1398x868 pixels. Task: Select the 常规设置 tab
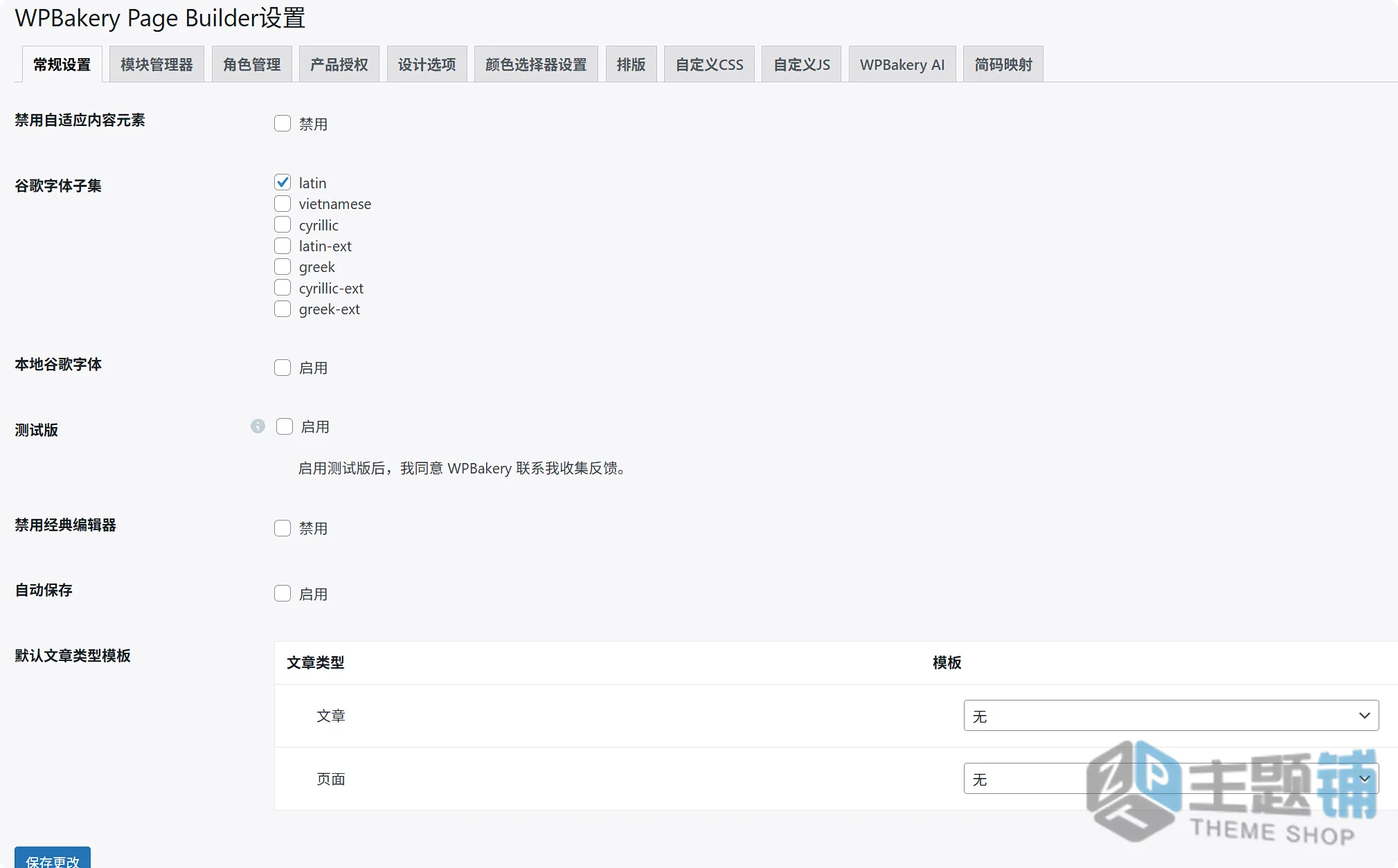click(62, 64)
